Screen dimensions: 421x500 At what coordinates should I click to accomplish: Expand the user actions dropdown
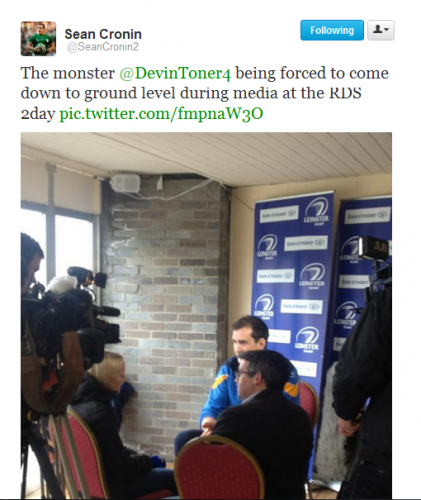(381, 30)
